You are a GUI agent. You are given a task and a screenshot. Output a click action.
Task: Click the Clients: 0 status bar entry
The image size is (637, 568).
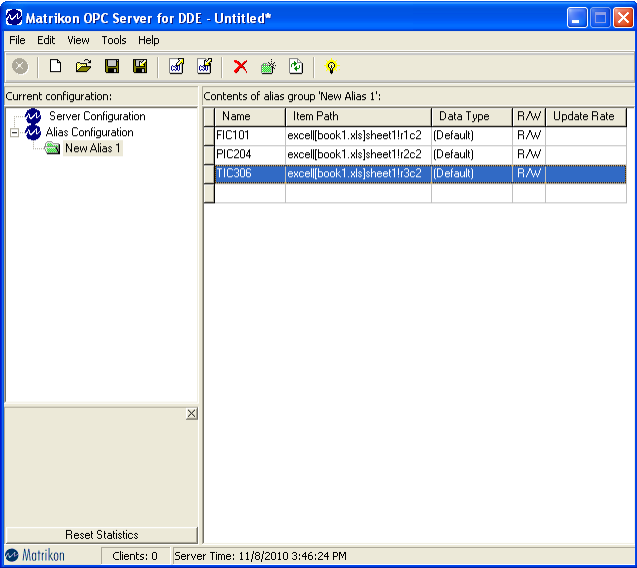[x=135, y=555]
